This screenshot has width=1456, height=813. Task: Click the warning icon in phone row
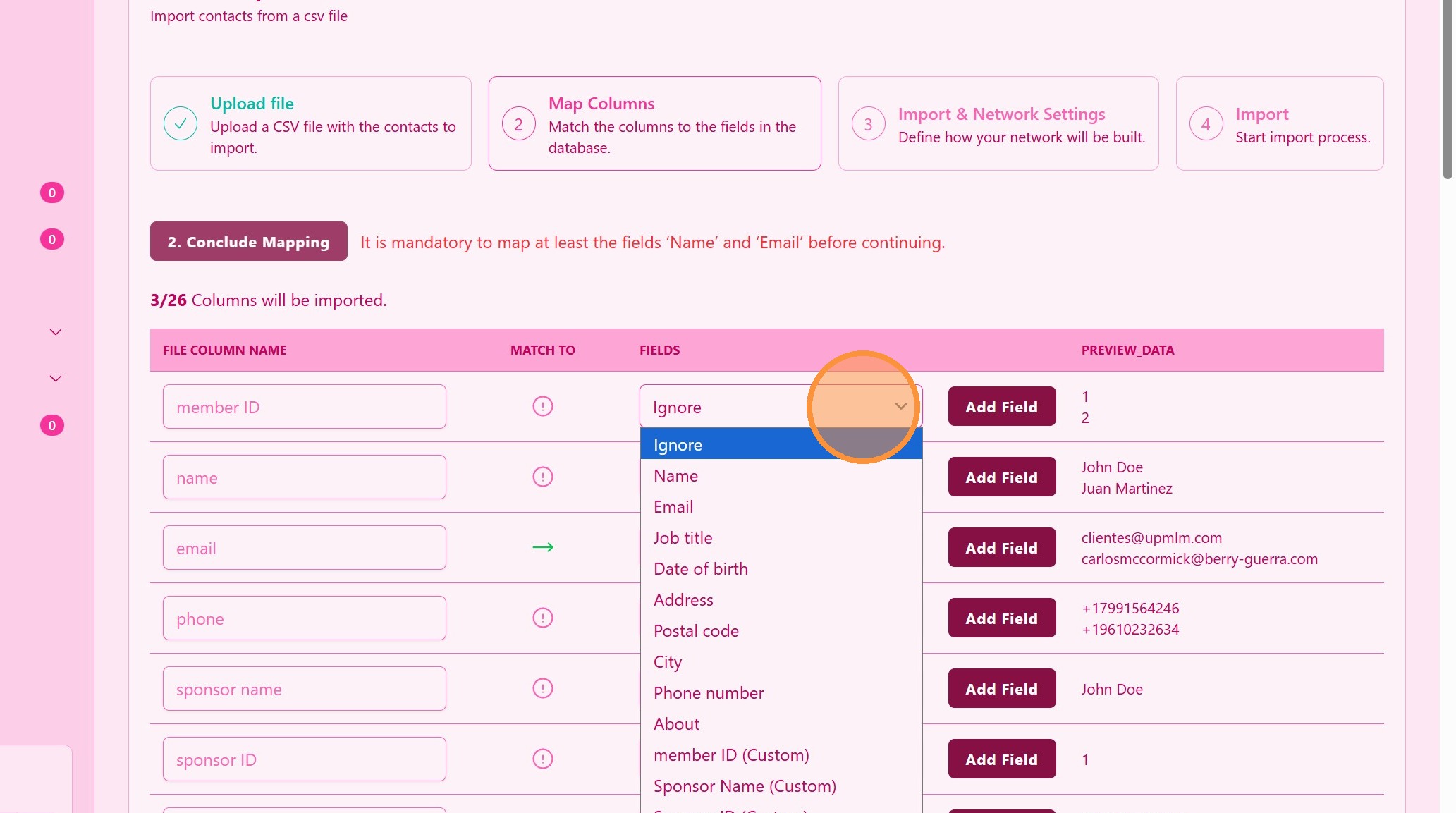pos(542,618)
